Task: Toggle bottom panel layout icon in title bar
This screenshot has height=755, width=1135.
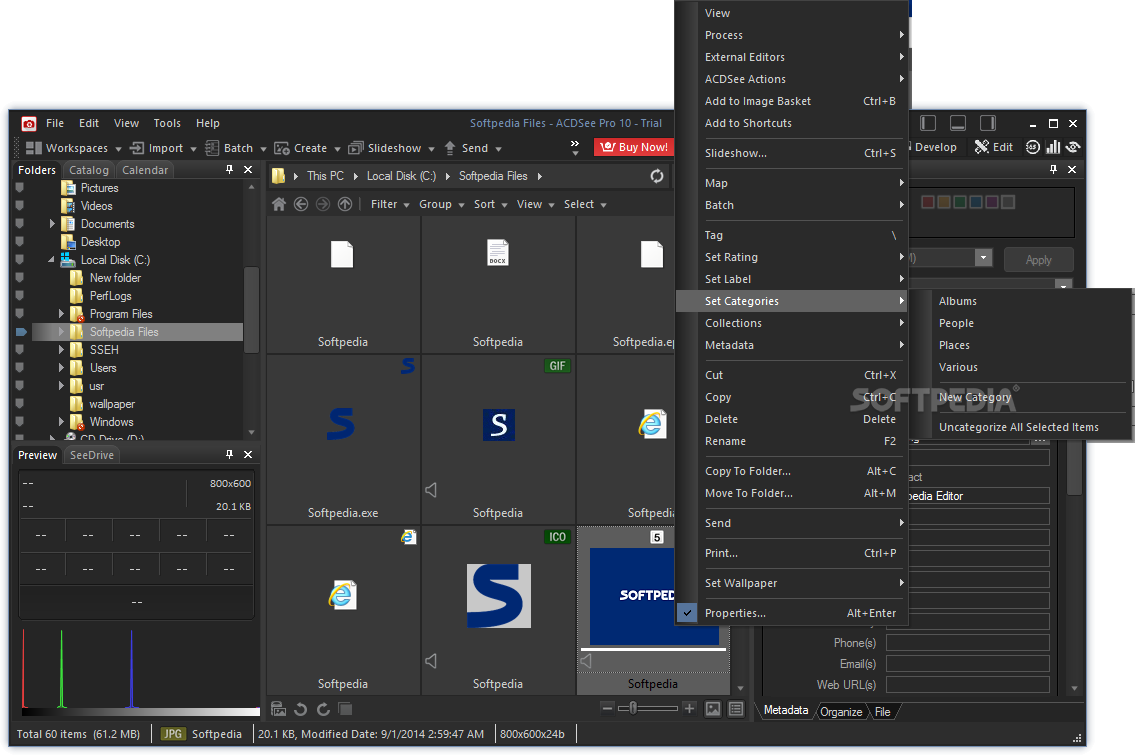Action: [958, 123]
